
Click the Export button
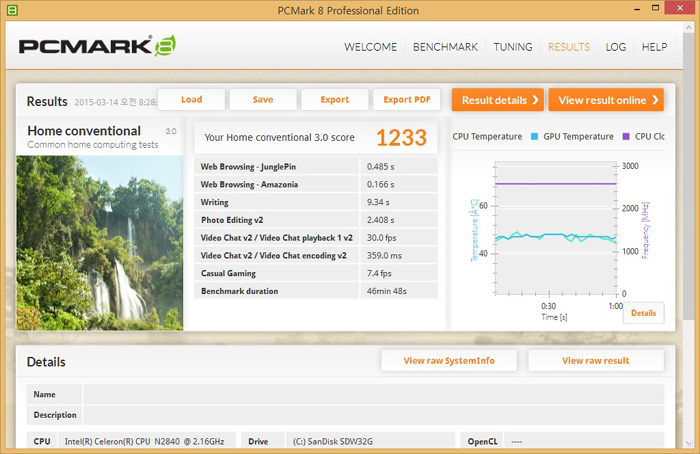tap(335, 100)
